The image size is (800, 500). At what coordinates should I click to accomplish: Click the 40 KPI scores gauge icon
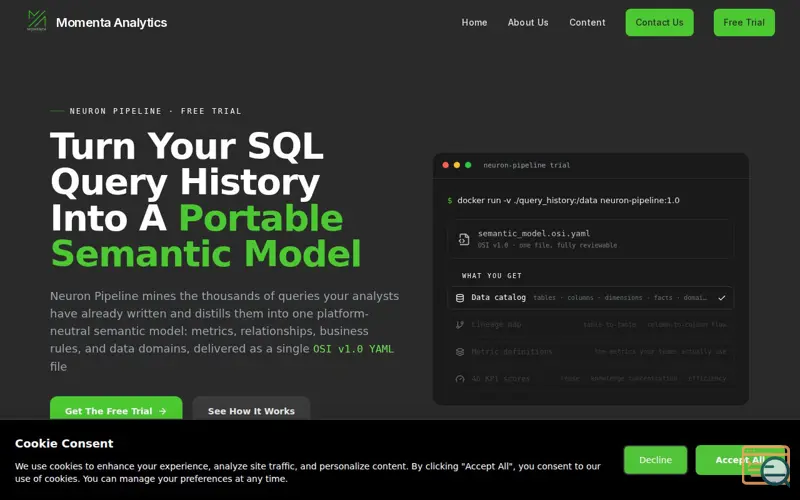point(460,379)
